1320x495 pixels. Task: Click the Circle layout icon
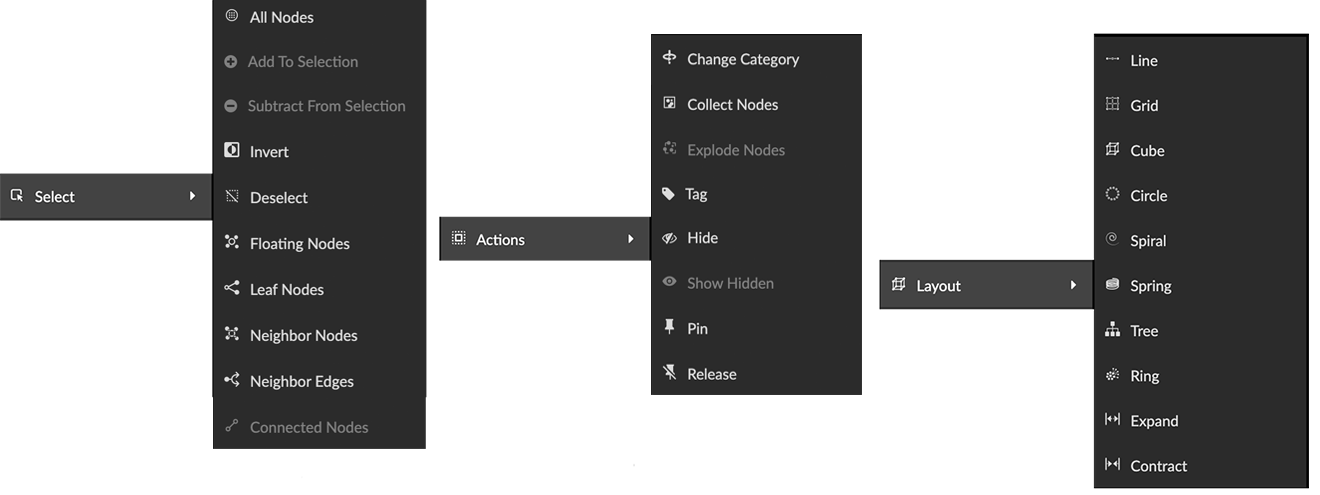[1112, 194]
